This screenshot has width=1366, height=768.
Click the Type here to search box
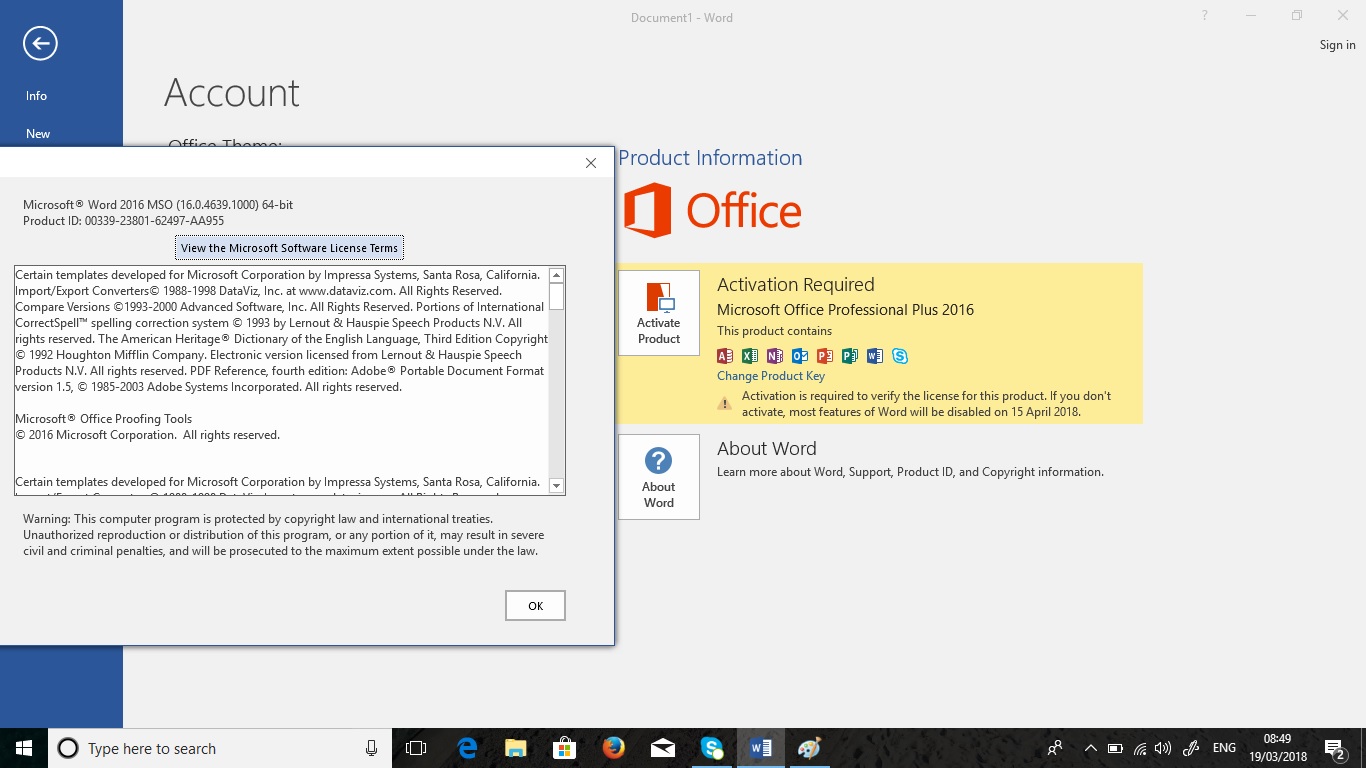tap(219, 748)
